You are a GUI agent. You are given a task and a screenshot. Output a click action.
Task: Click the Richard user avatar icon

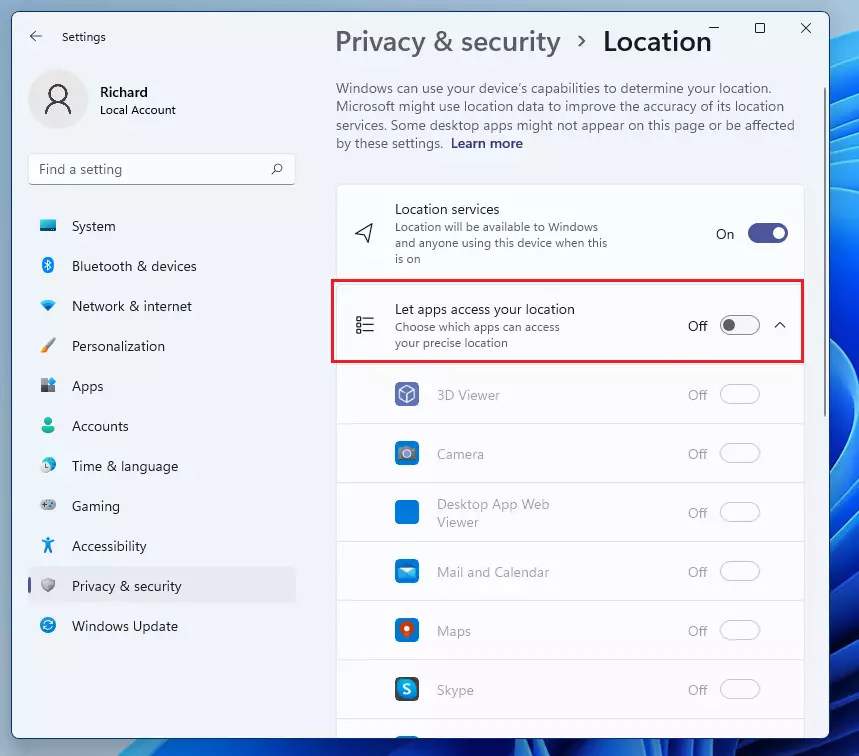coord(58,99)
